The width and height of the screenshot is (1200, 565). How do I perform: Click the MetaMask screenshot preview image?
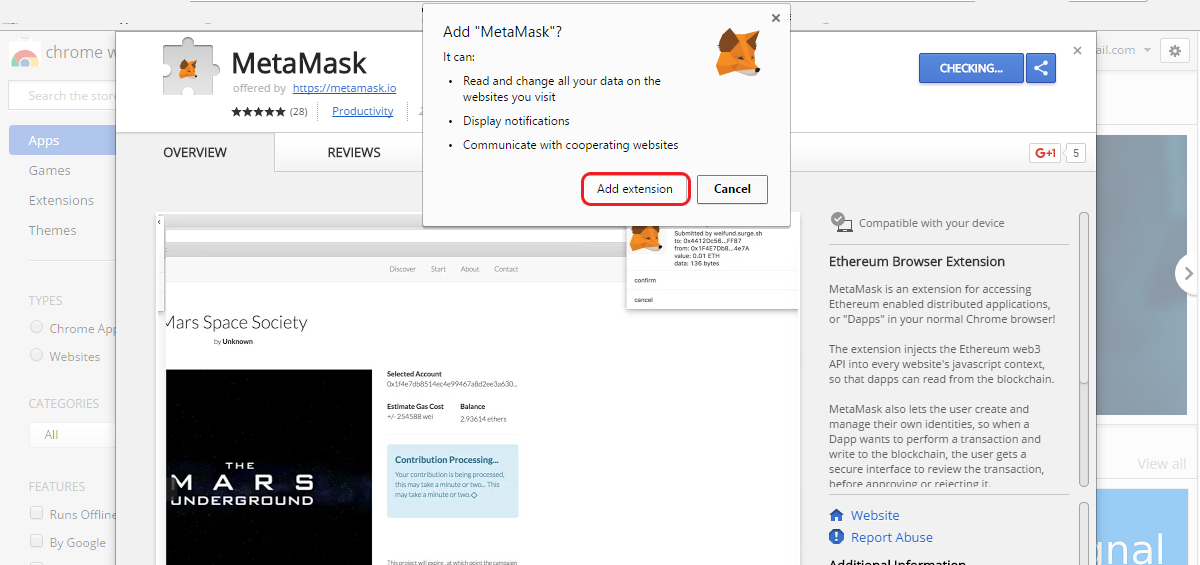pos(478,388)
